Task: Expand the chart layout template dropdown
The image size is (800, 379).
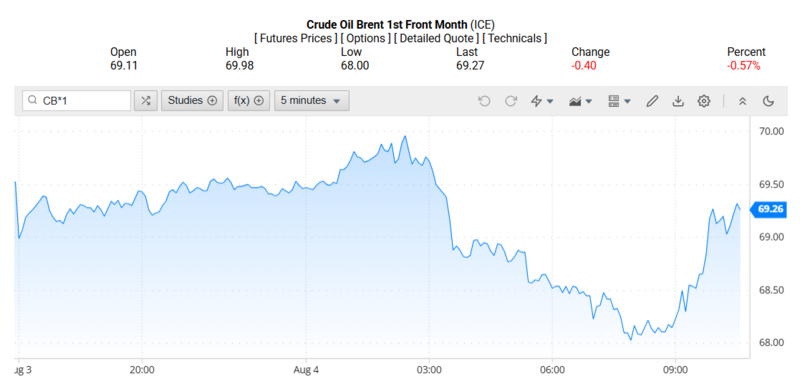Action: 619,101
